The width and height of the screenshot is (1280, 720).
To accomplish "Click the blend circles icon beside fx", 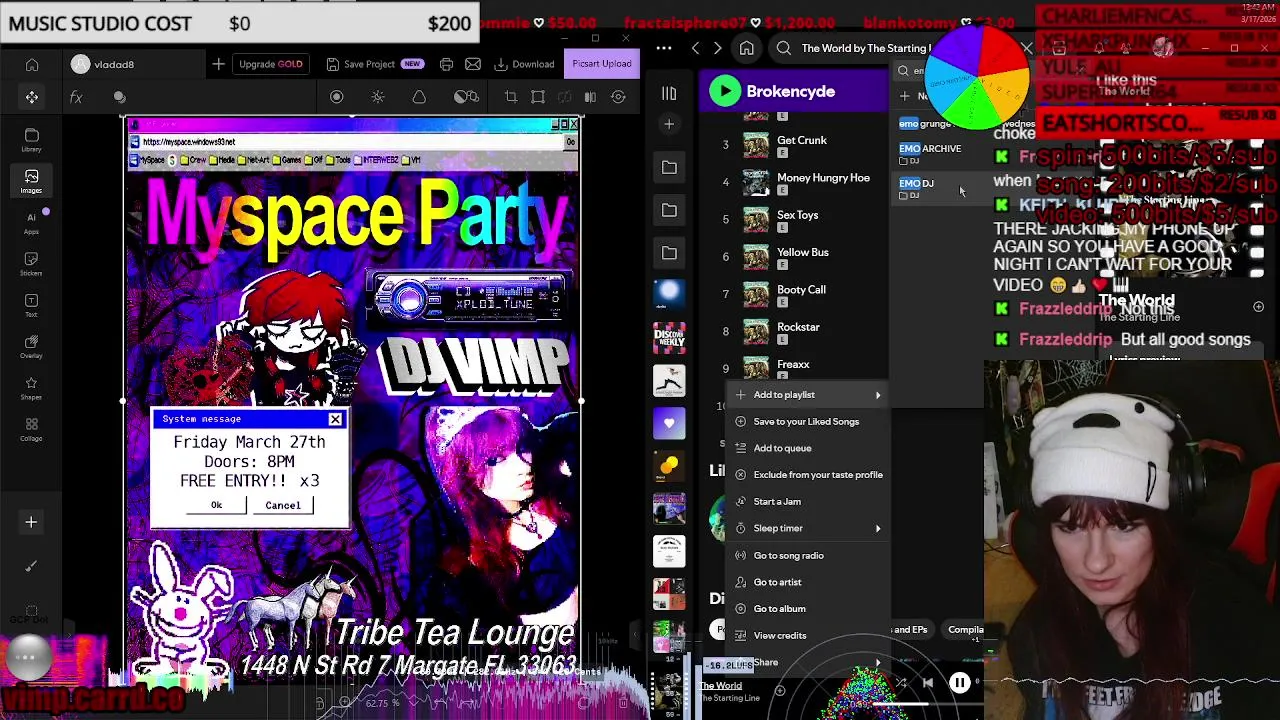I will tap(120, 97).
